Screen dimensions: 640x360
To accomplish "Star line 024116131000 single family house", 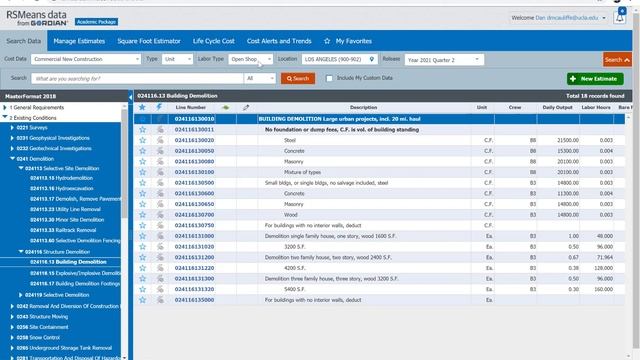I will pyautogui.click(x=142, y=236).
